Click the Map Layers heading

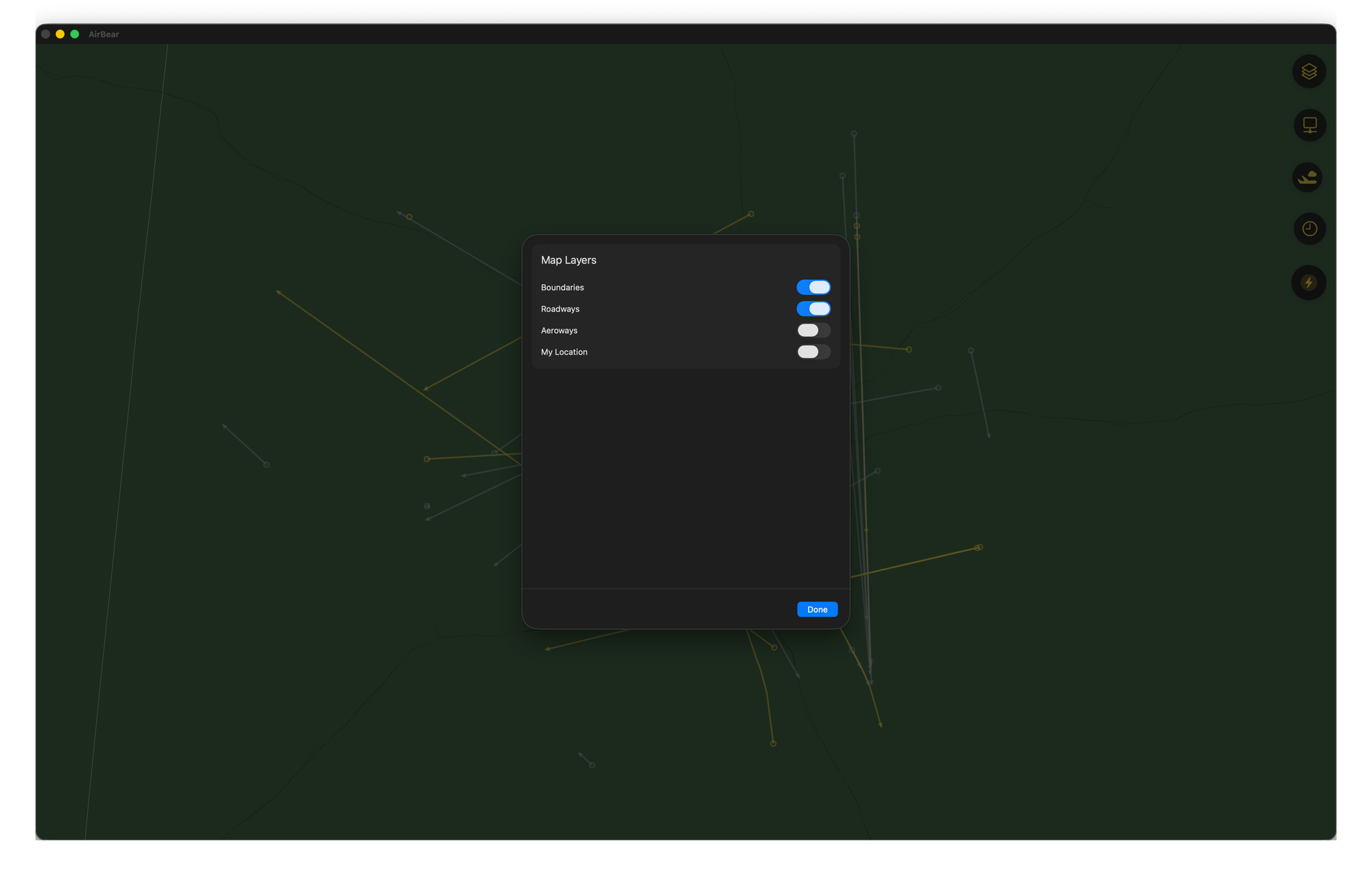pos(568,260)
